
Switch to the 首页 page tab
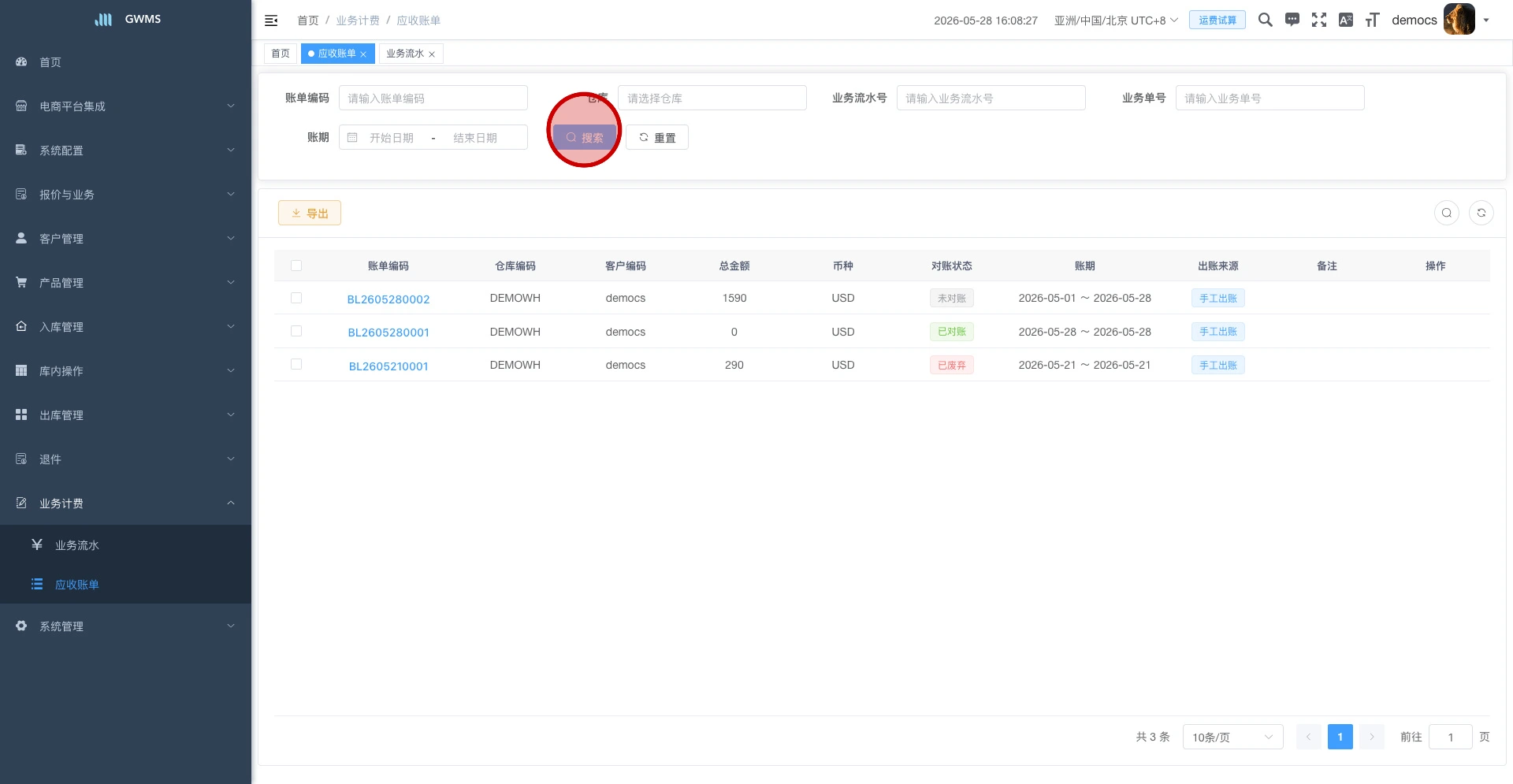pos(281,54)
